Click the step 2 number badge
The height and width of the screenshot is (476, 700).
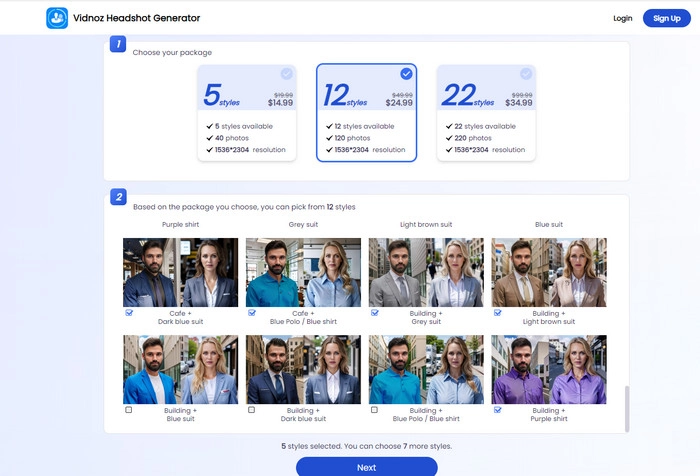click(x=118, y=197)
